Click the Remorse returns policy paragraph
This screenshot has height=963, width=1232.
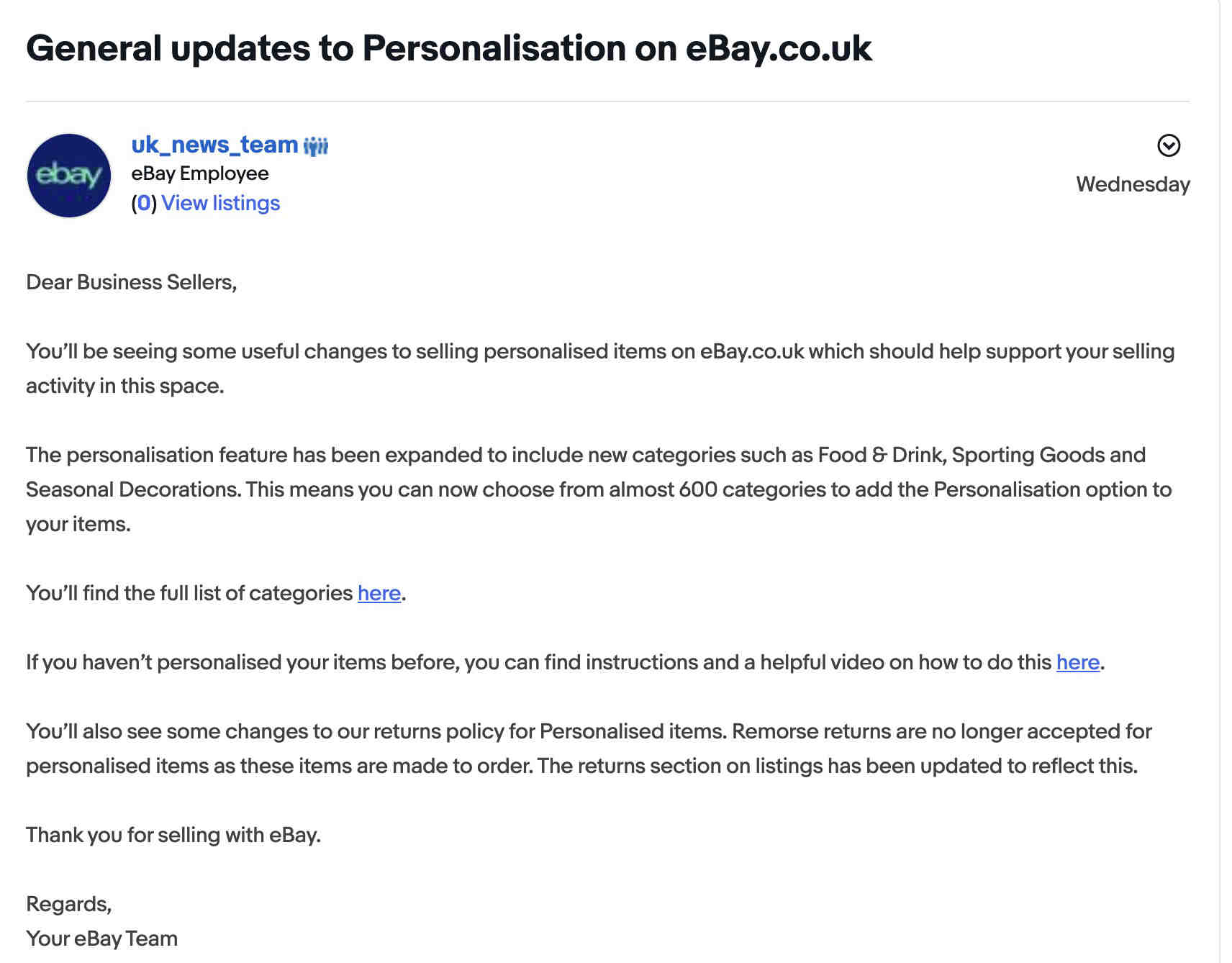(589, 749)
